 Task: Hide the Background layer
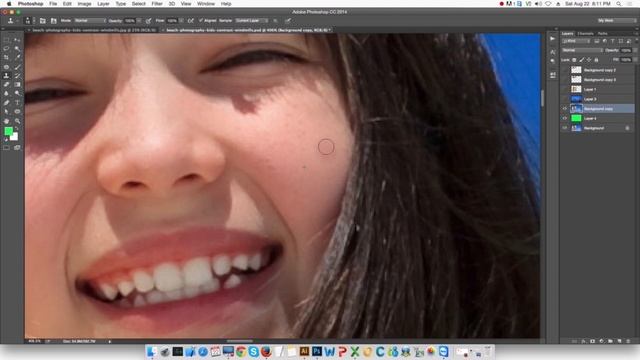565,128
